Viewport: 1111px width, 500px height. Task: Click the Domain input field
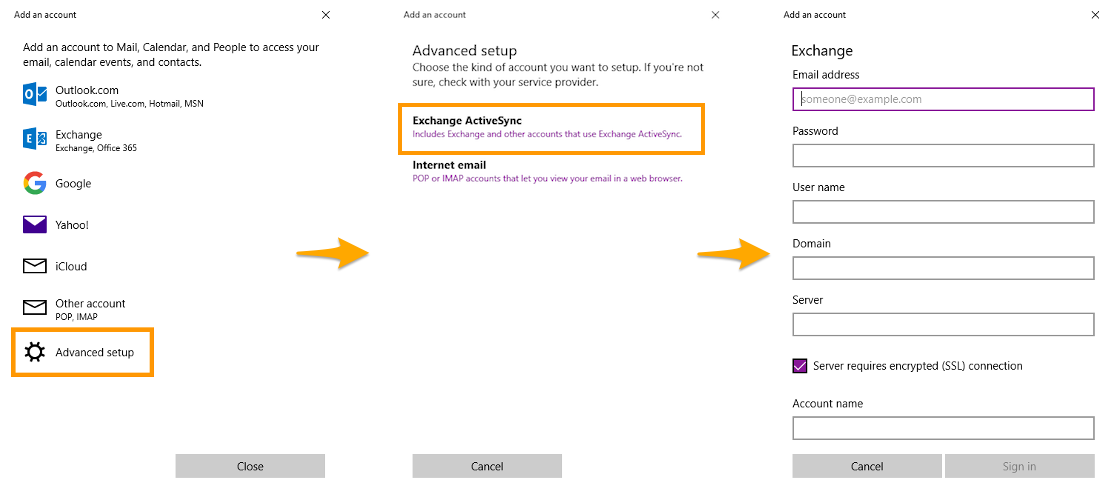tap(943, 268)
